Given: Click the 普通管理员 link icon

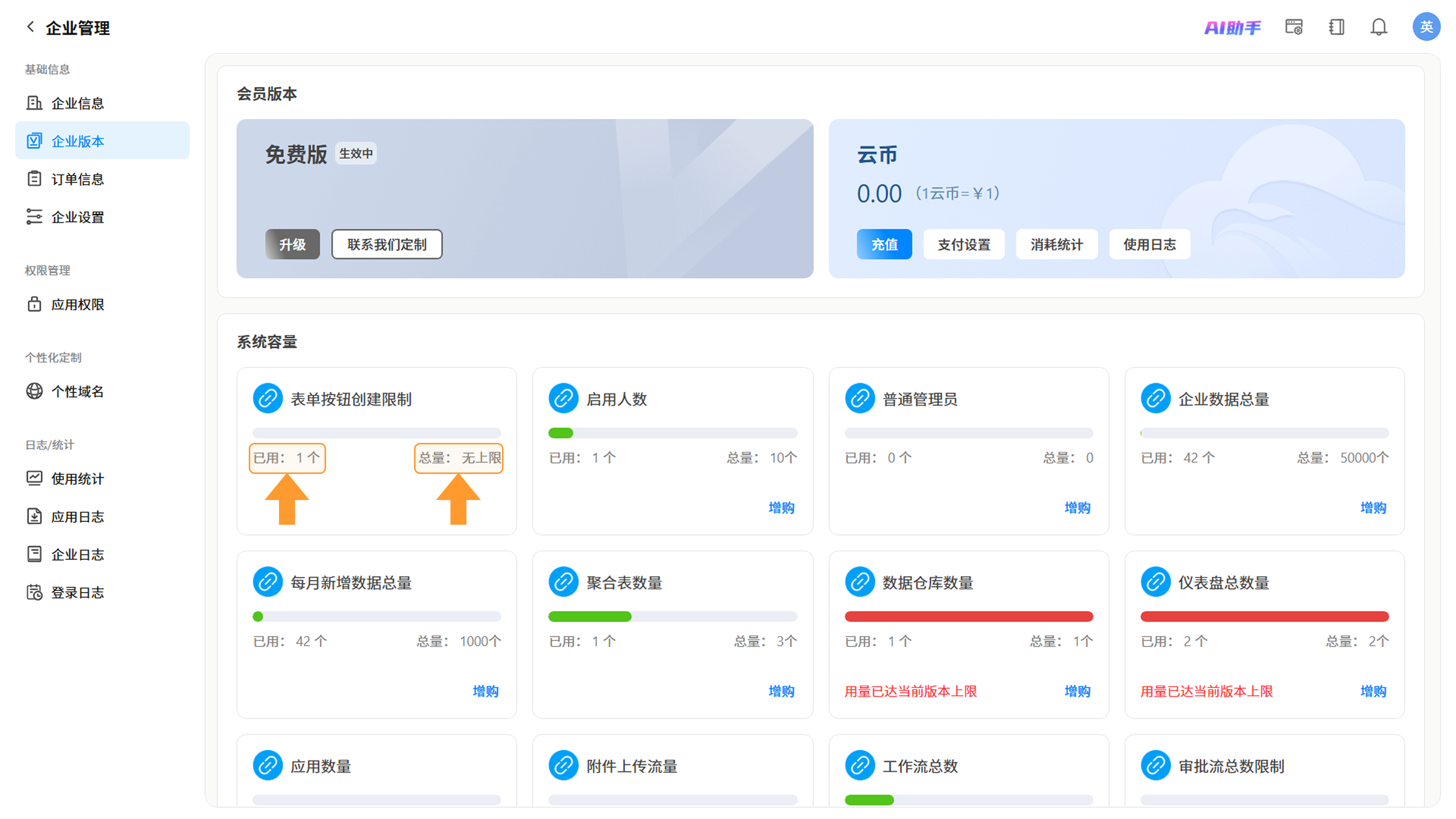Looking at the screenshot, I should [860, 399].
